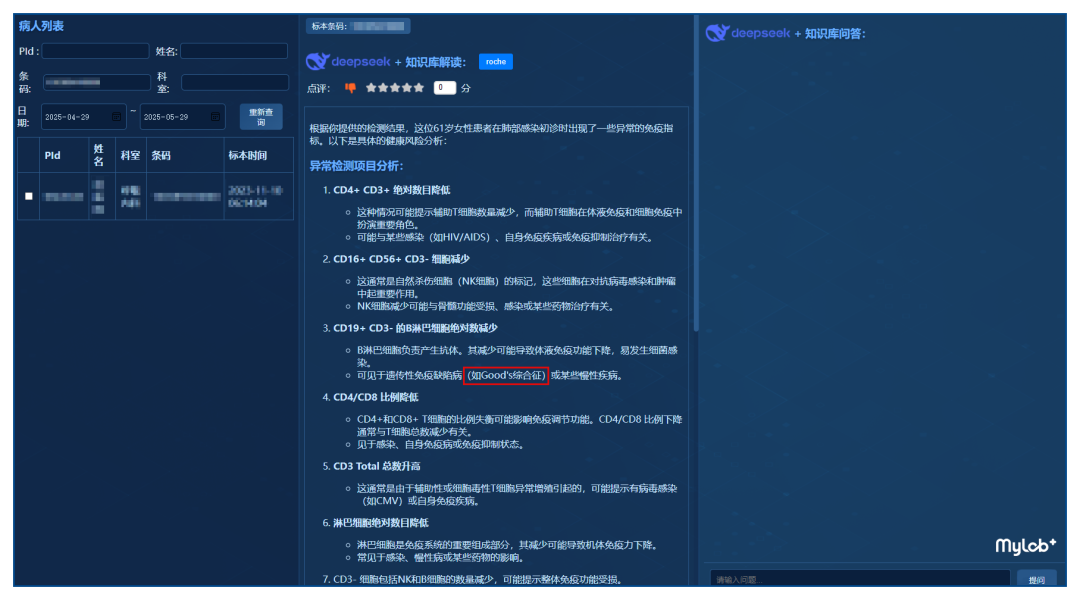
Task: Click the 知识库解读 heading text
Action: [x=435, y=62]
